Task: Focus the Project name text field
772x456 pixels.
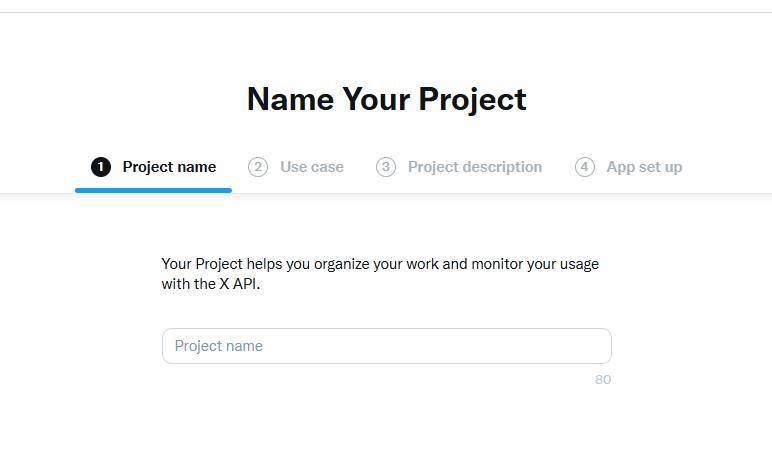Action: [386, 346]
